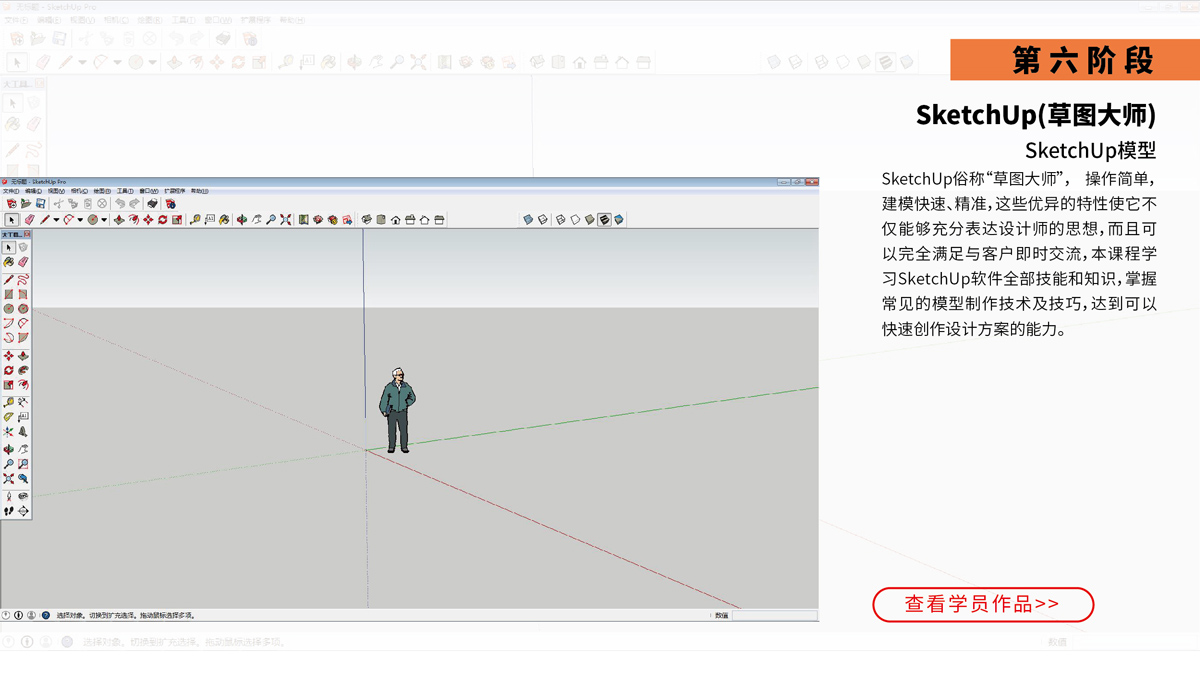
Task: Pick the Pan hand tool in top toolbar
Action: [257, 219]
